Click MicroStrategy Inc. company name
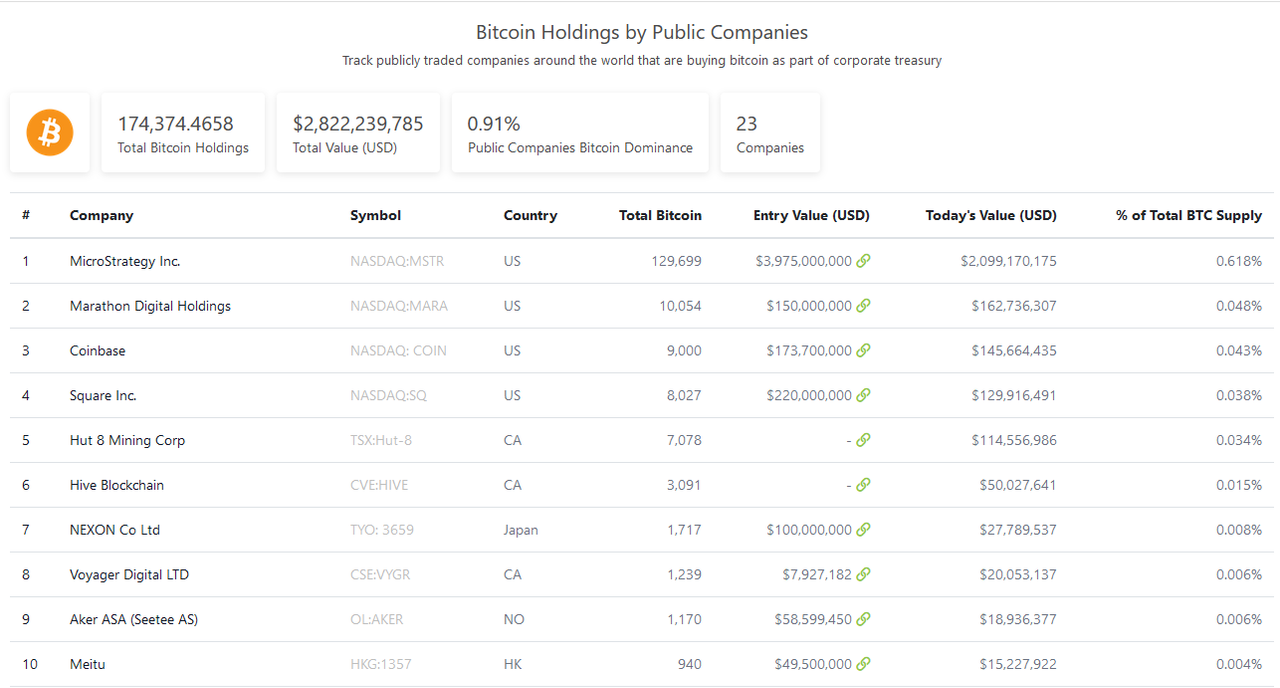This screenshot has height=688, width=1280. 125,261
